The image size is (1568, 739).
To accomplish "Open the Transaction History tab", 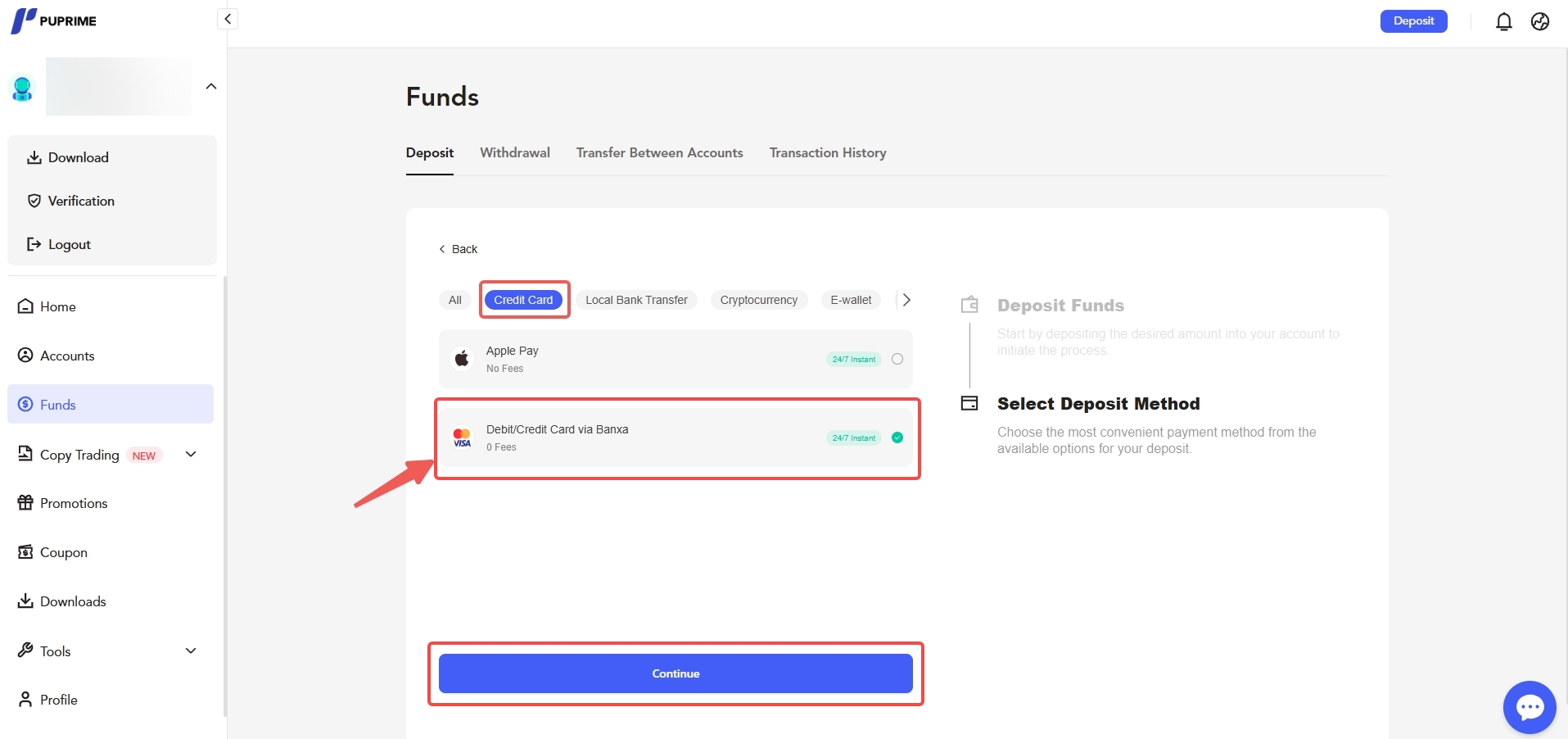I will 827,153.
